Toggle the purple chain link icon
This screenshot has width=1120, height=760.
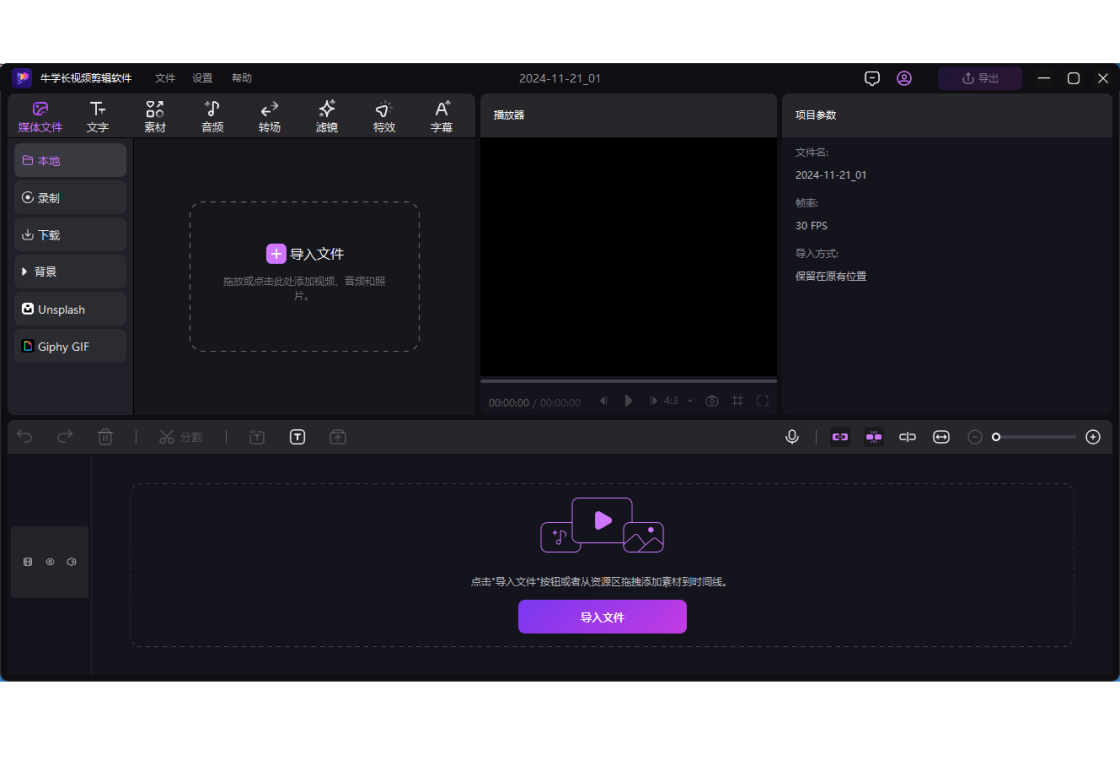(840, 437)
